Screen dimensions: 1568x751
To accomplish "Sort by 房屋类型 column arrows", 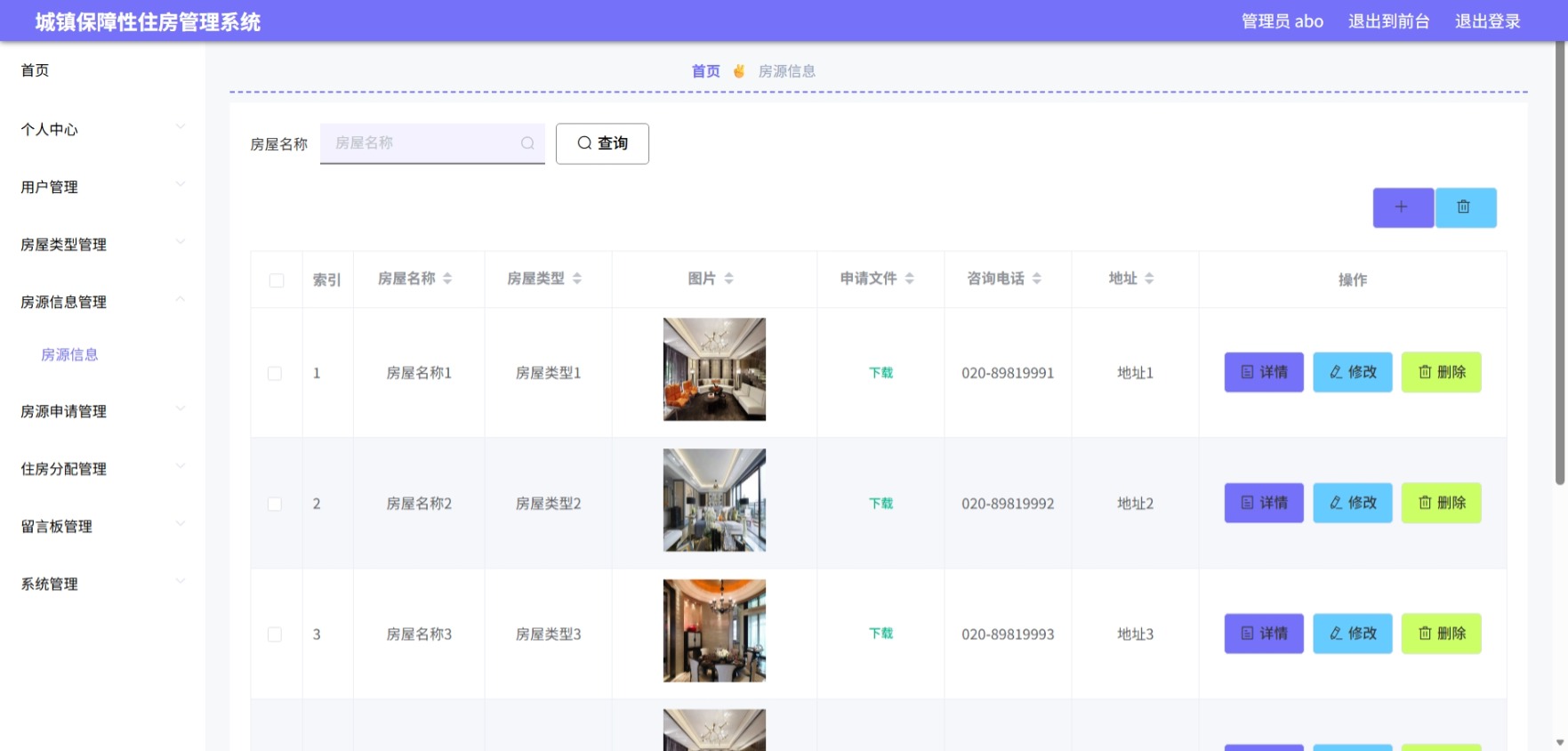I will pos(577,279).
